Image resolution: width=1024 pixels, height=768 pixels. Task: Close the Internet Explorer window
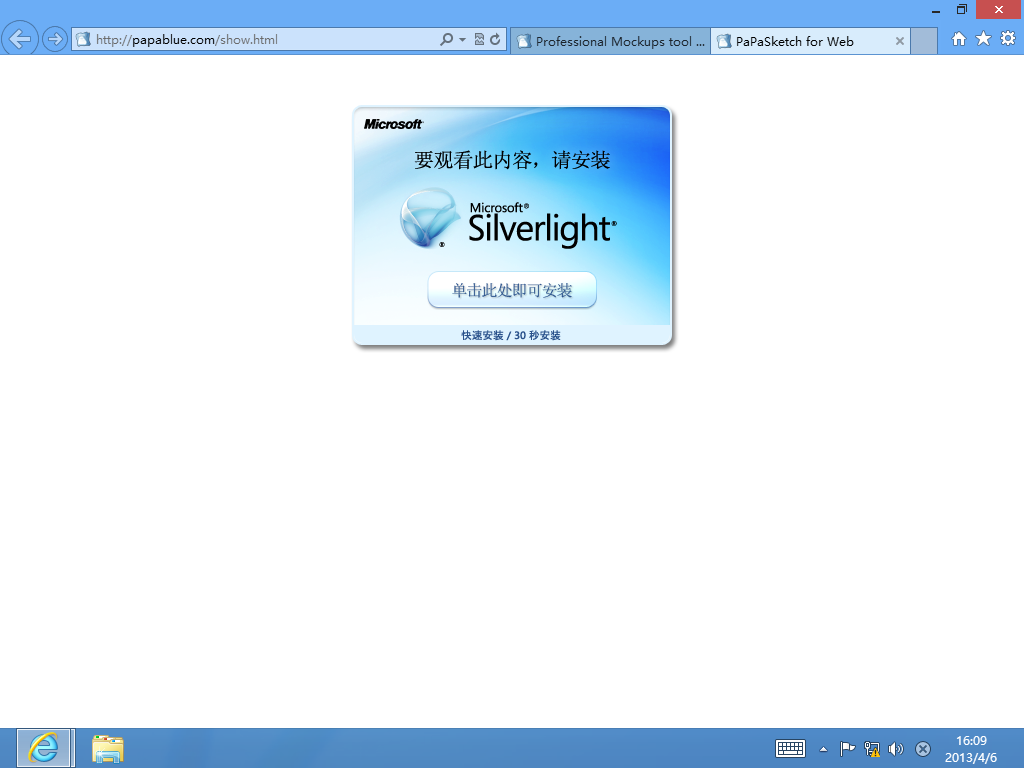coord(999,10)
